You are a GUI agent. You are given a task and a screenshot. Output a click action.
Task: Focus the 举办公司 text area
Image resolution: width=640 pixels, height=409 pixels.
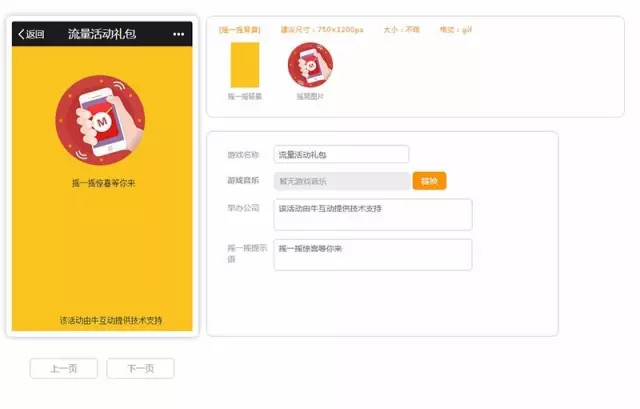(x=372, y=214)
